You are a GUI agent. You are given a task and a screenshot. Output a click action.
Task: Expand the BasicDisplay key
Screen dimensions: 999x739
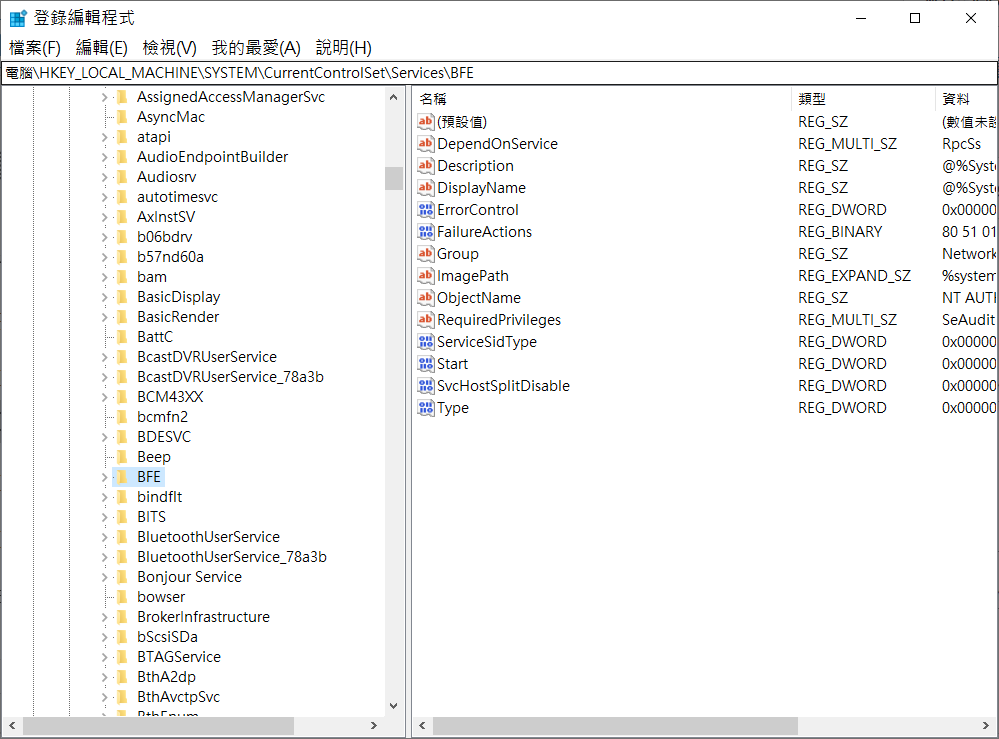click(104, 297)
